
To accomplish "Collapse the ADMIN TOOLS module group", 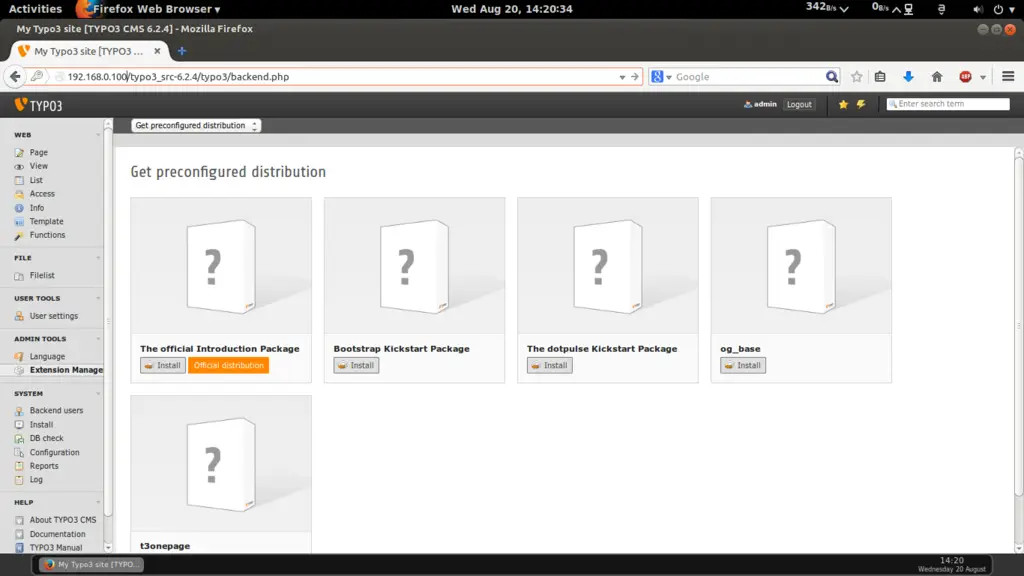I will tap(98, 339).
